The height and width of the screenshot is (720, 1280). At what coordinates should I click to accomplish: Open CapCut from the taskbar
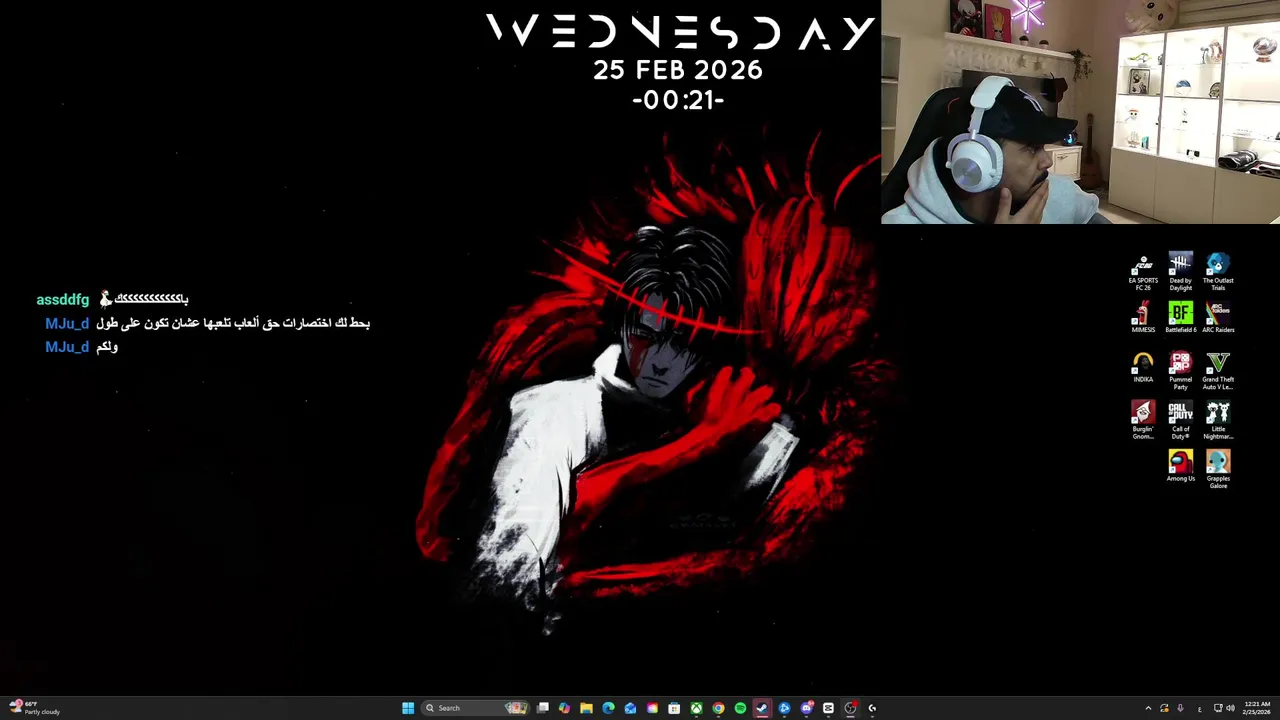click(828, 708)
